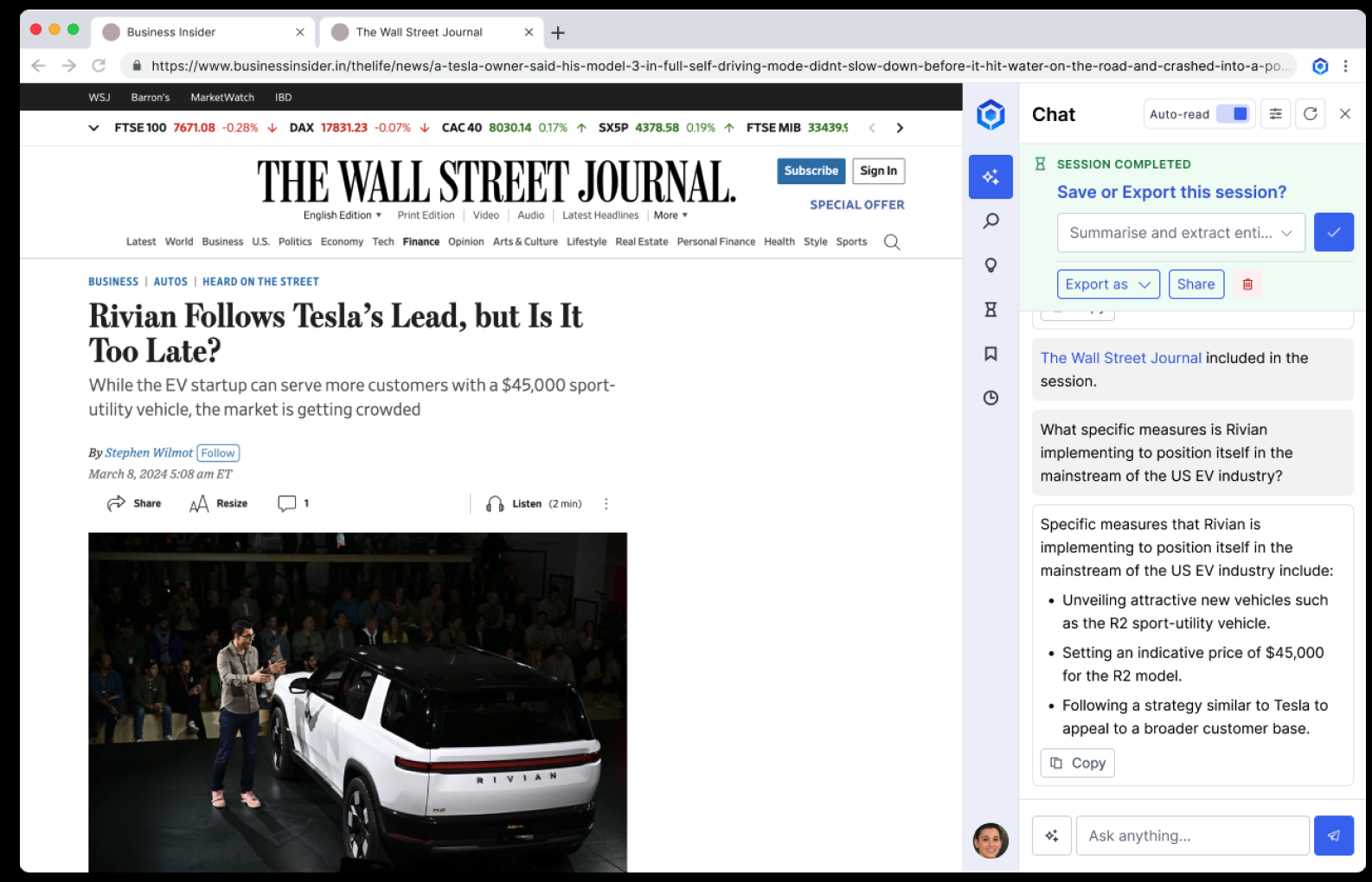The image size is (1372, 882).
Task: Click the browser back arrow
Action: coord(38,66)
